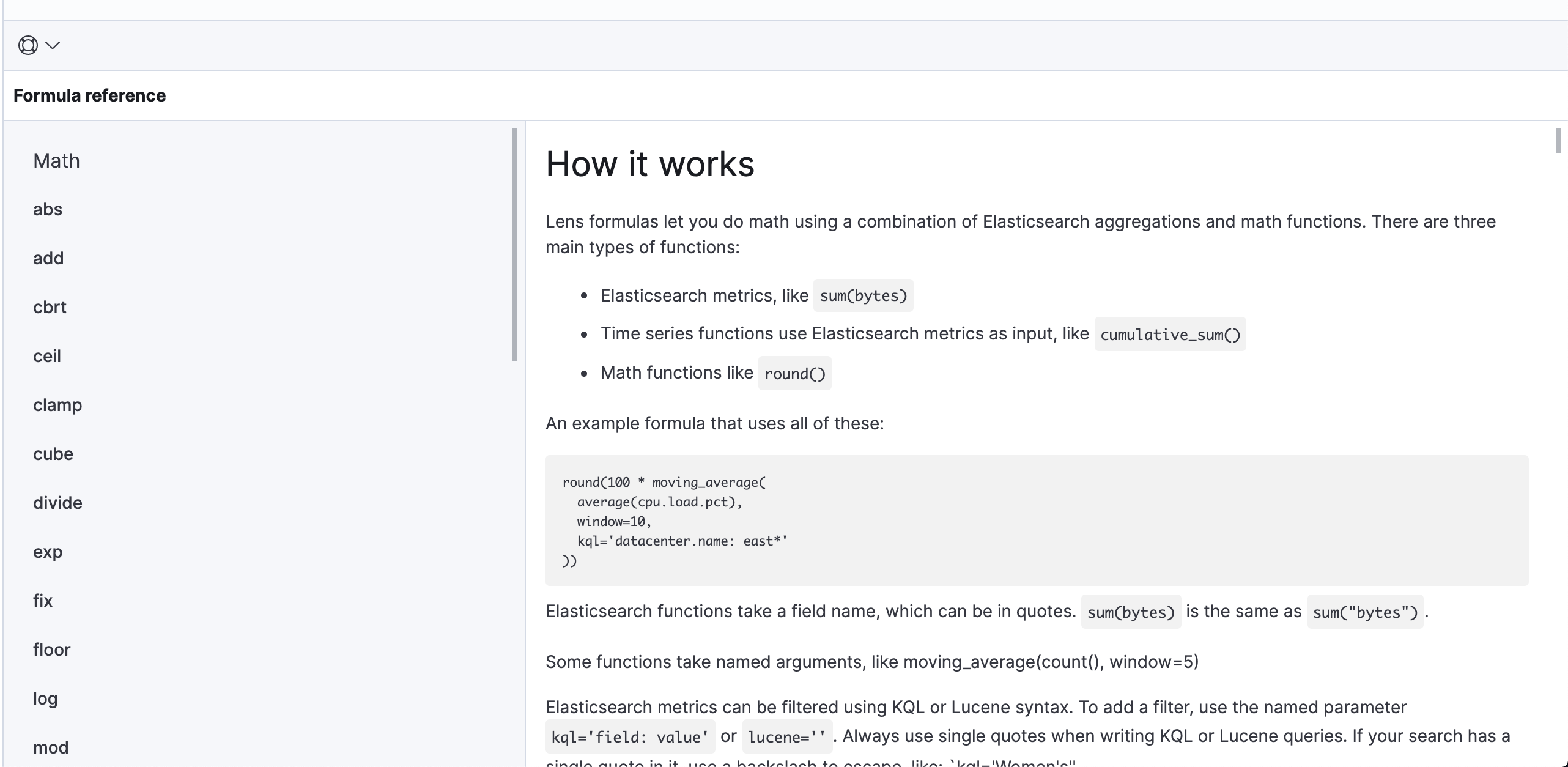Image resolution: width=1568 pixels, height=767 pixels.
Task: Choose clamp in the function list
Action: click(57, 405)
